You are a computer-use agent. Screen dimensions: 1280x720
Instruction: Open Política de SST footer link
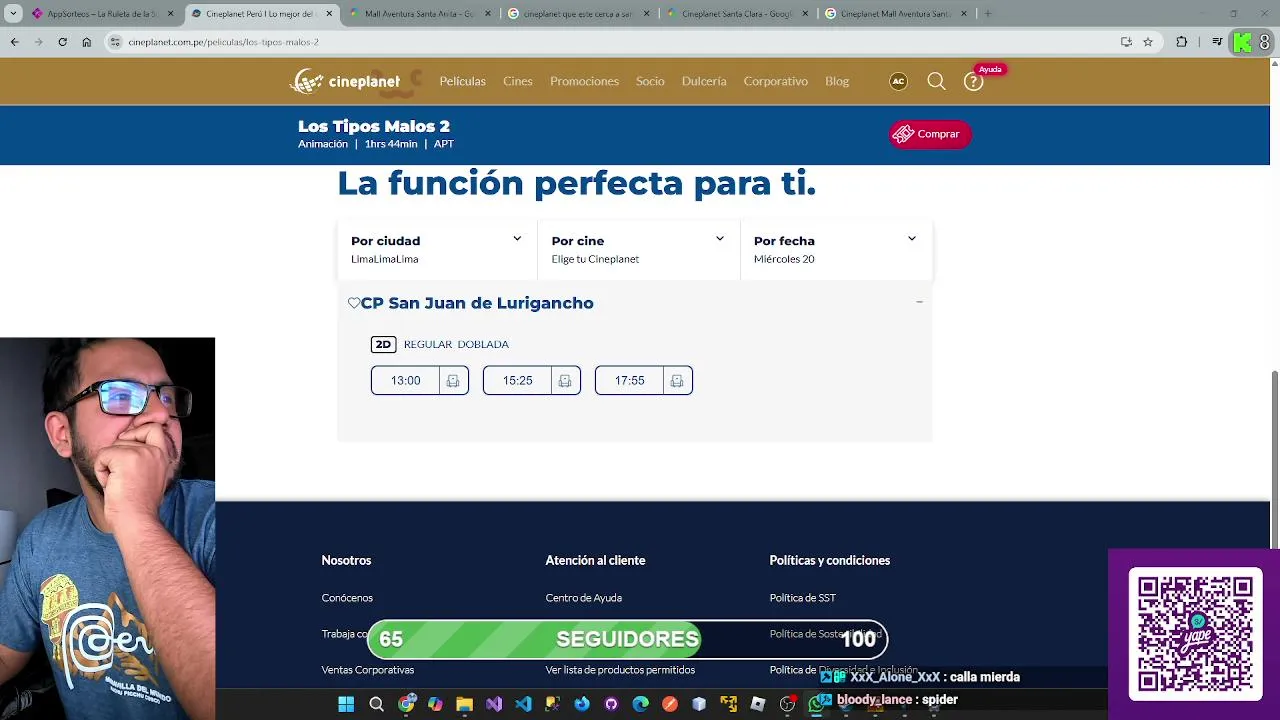(802, 598)
